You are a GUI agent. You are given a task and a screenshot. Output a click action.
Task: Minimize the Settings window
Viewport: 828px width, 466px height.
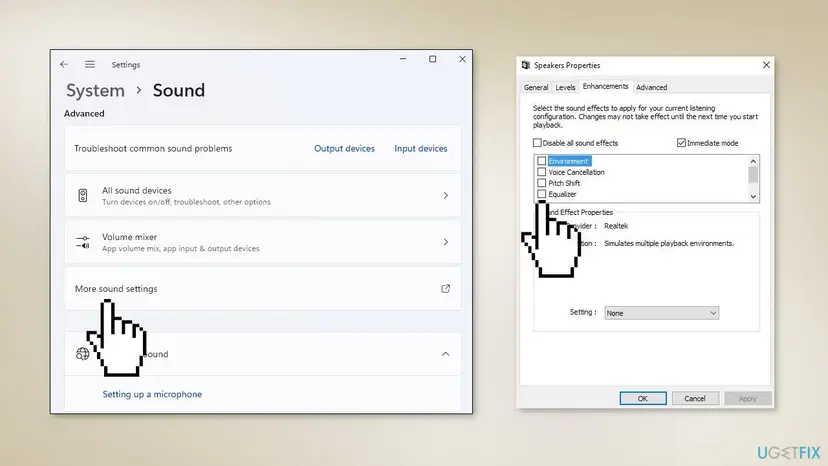click(403, 59)
